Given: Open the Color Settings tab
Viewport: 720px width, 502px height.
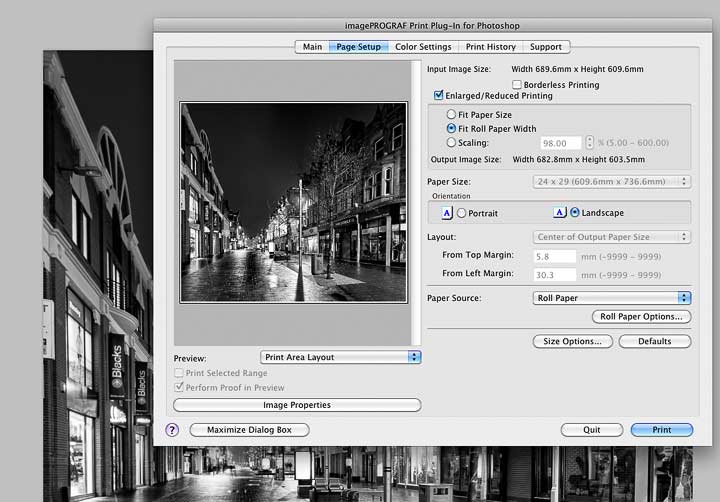Looking at the screenshot, I should pos(423,47).
